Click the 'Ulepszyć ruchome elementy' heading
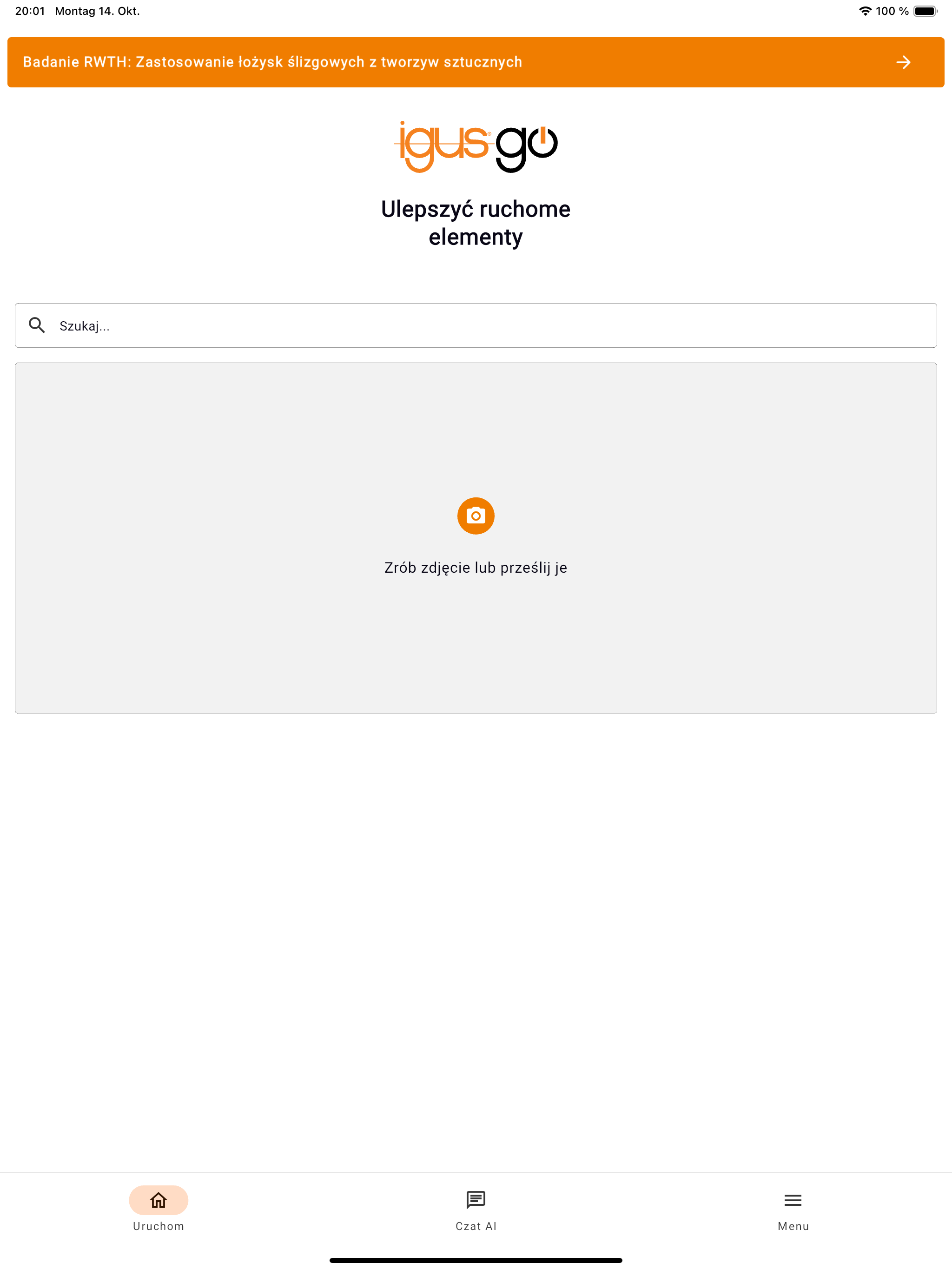Viewport: 952px width, 1270px height. point(476,223)
